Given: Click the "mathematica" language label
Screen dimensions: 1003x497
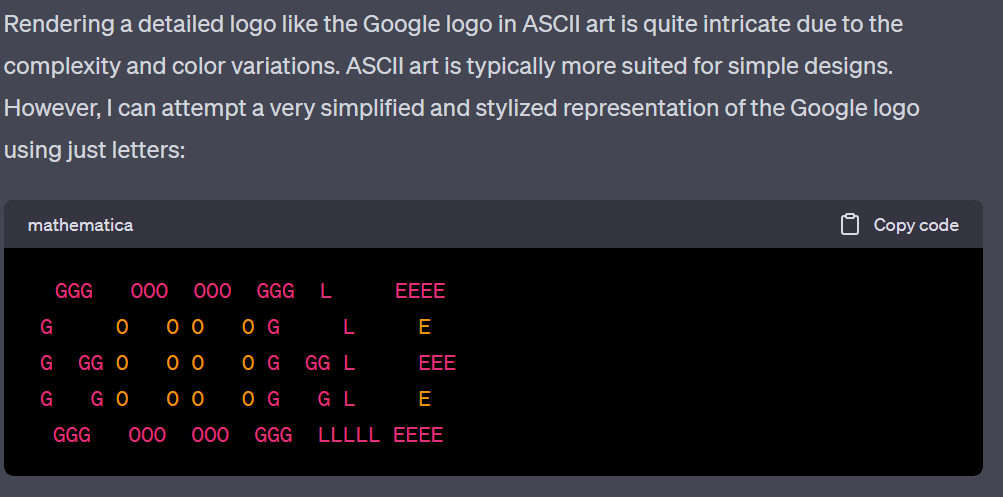Looking at the screenshot, I should [x=81, y=225].
